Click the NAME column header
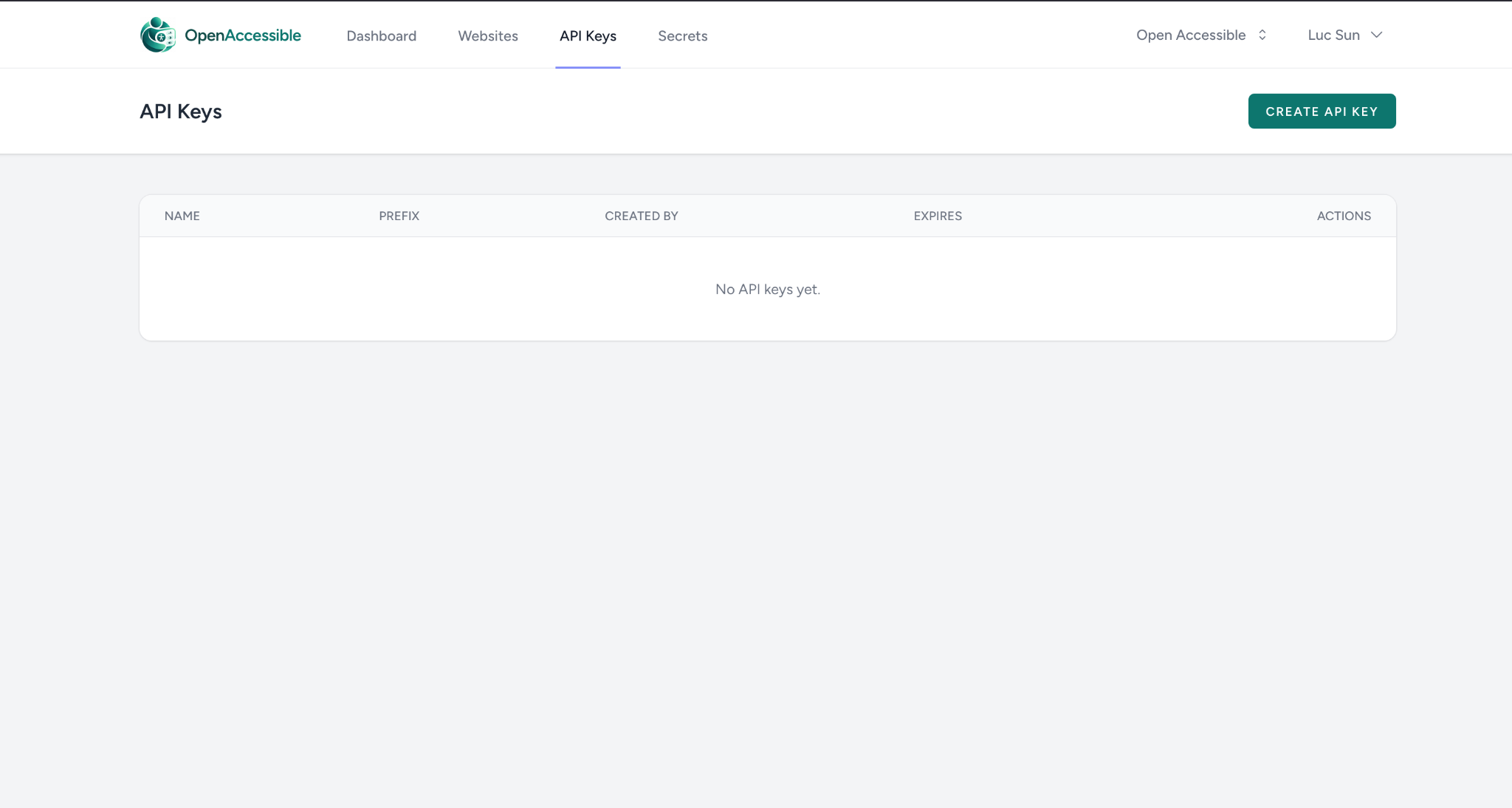The height and width of the screenshot is (808, 1512). point(182,216)
